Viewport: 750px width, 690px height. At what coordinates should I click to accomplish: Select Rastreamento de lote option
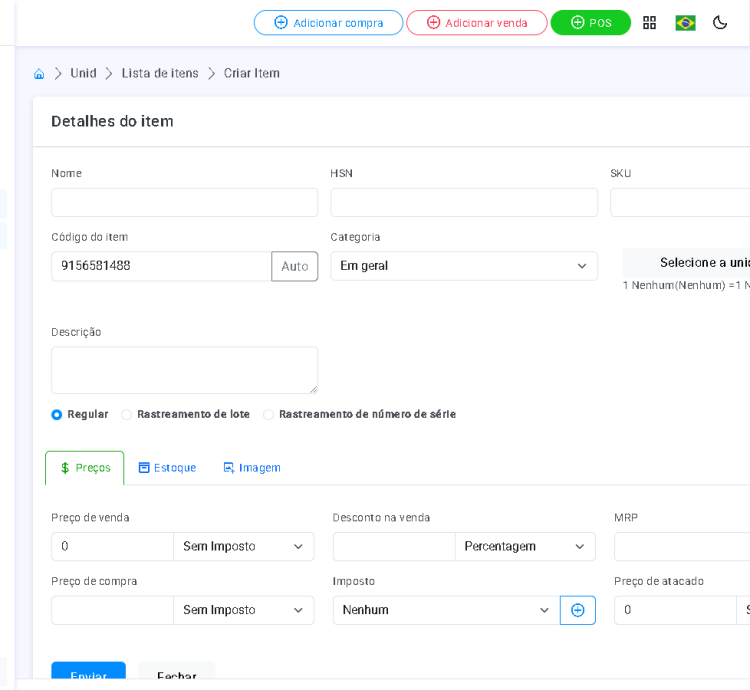[x=127, y=415]
